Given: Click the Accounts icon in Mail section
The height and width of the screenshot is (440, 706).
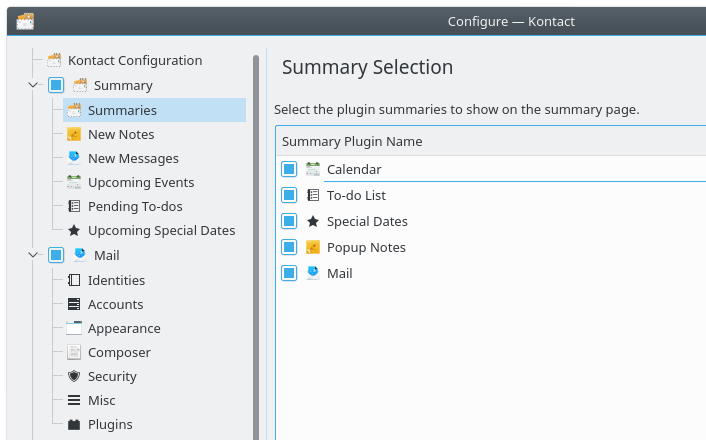Looking at the screenshot, I should pos(74,305).
